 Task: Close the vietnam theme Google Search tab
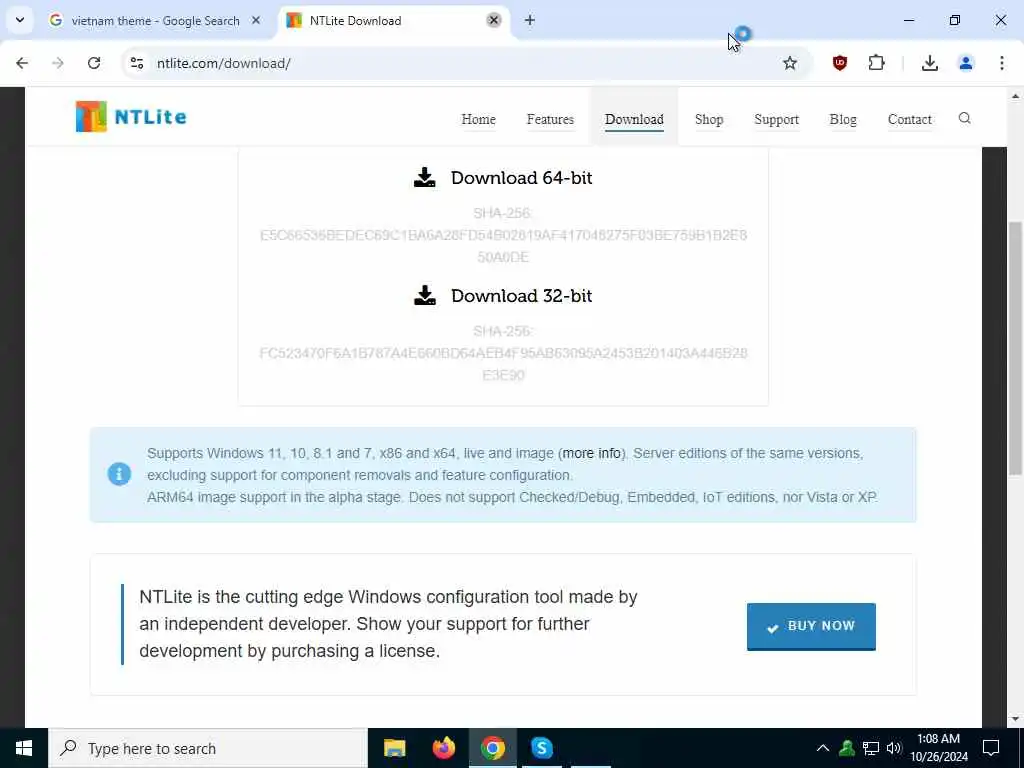tap(256, 20)
